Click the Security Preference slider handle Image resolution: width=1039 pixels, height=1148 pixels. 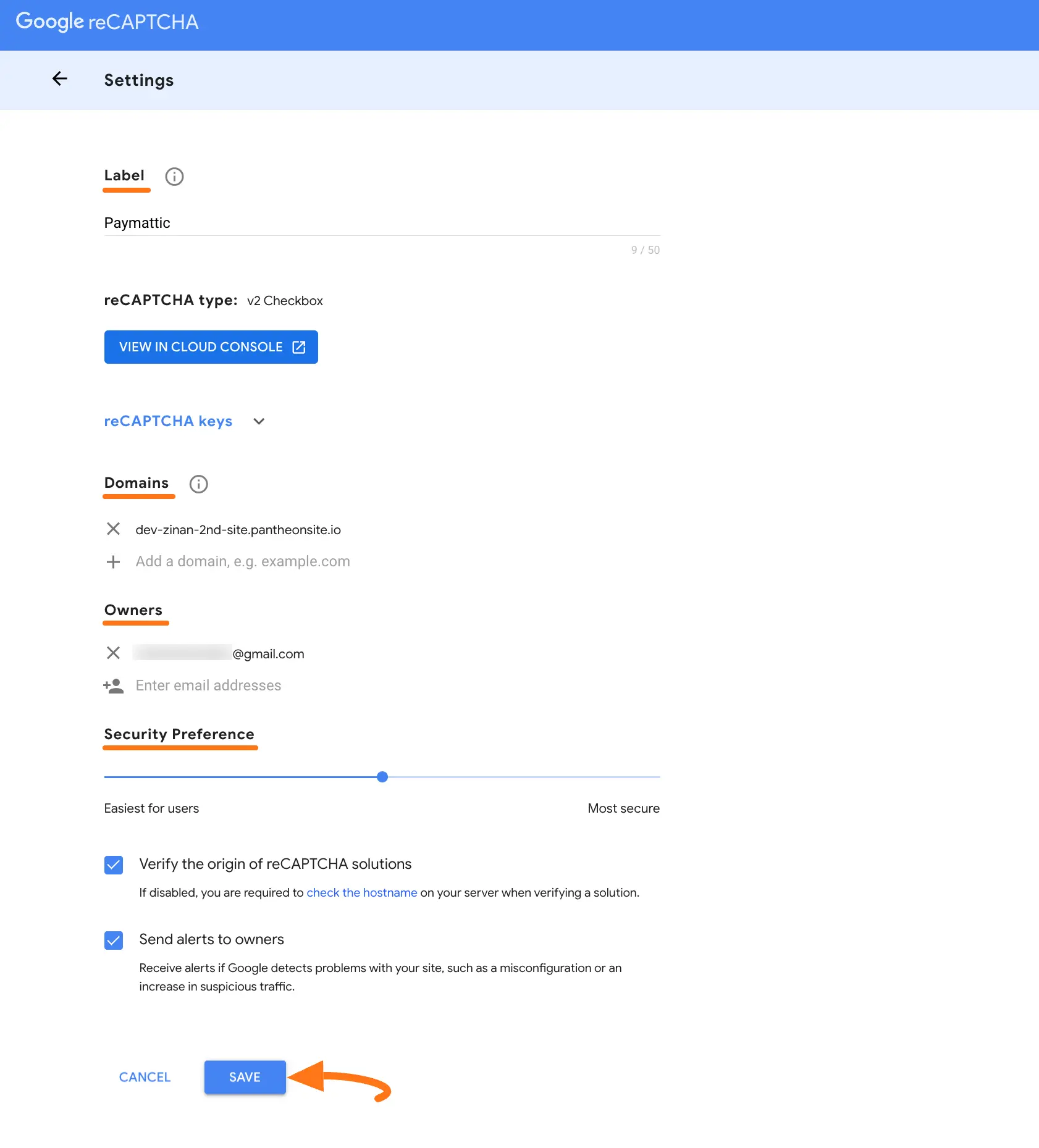(382, 777)
